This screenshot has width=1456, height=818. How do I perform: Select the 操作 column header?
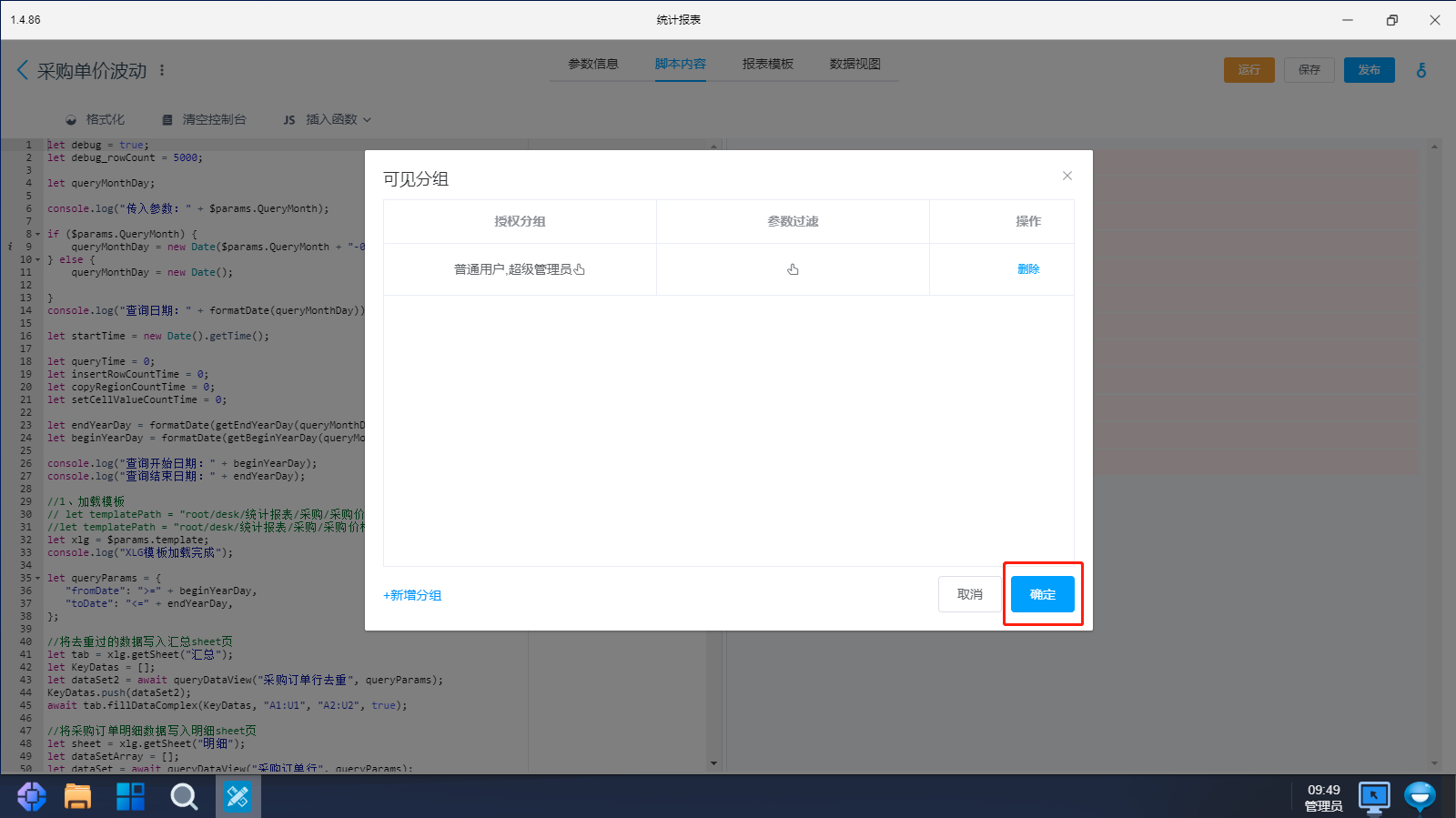(x=1028, y=221)
